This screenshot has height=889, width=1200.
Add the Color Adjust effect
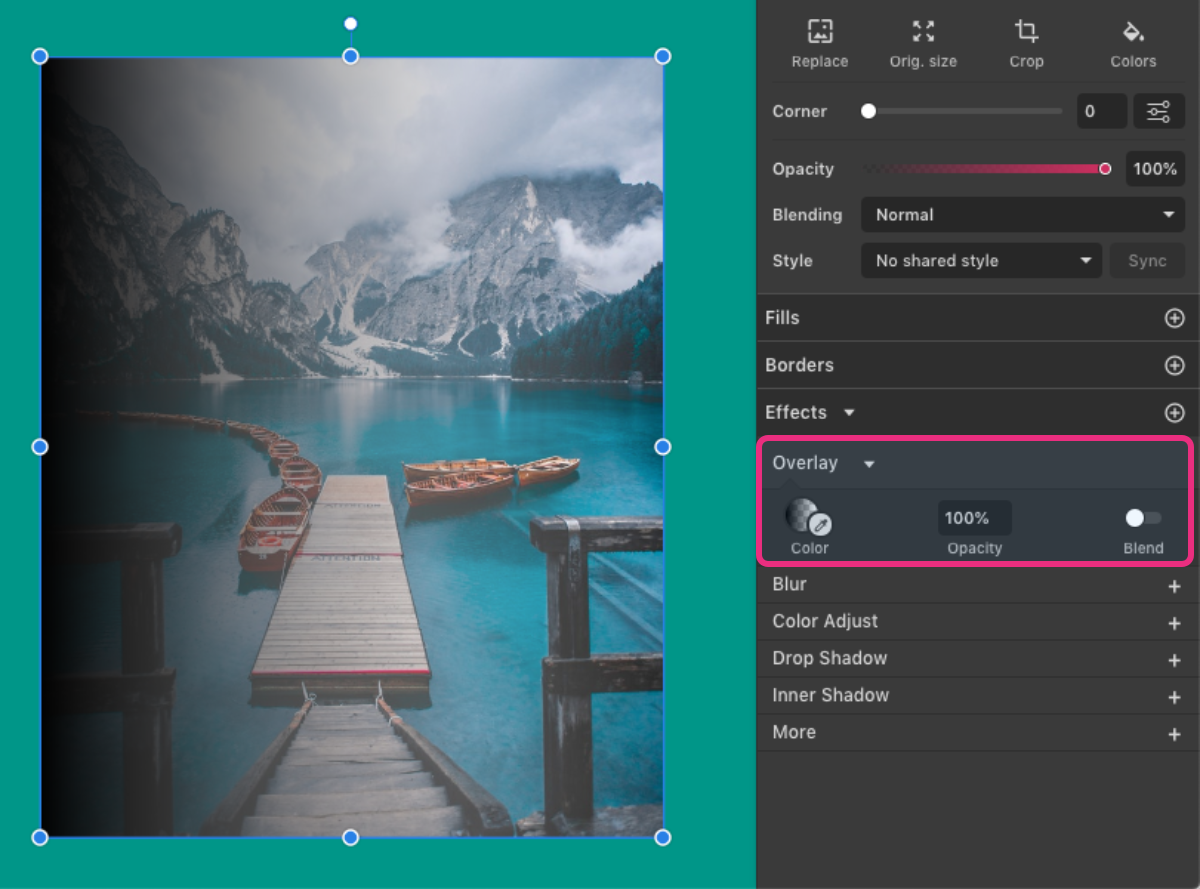point(1174,623)
